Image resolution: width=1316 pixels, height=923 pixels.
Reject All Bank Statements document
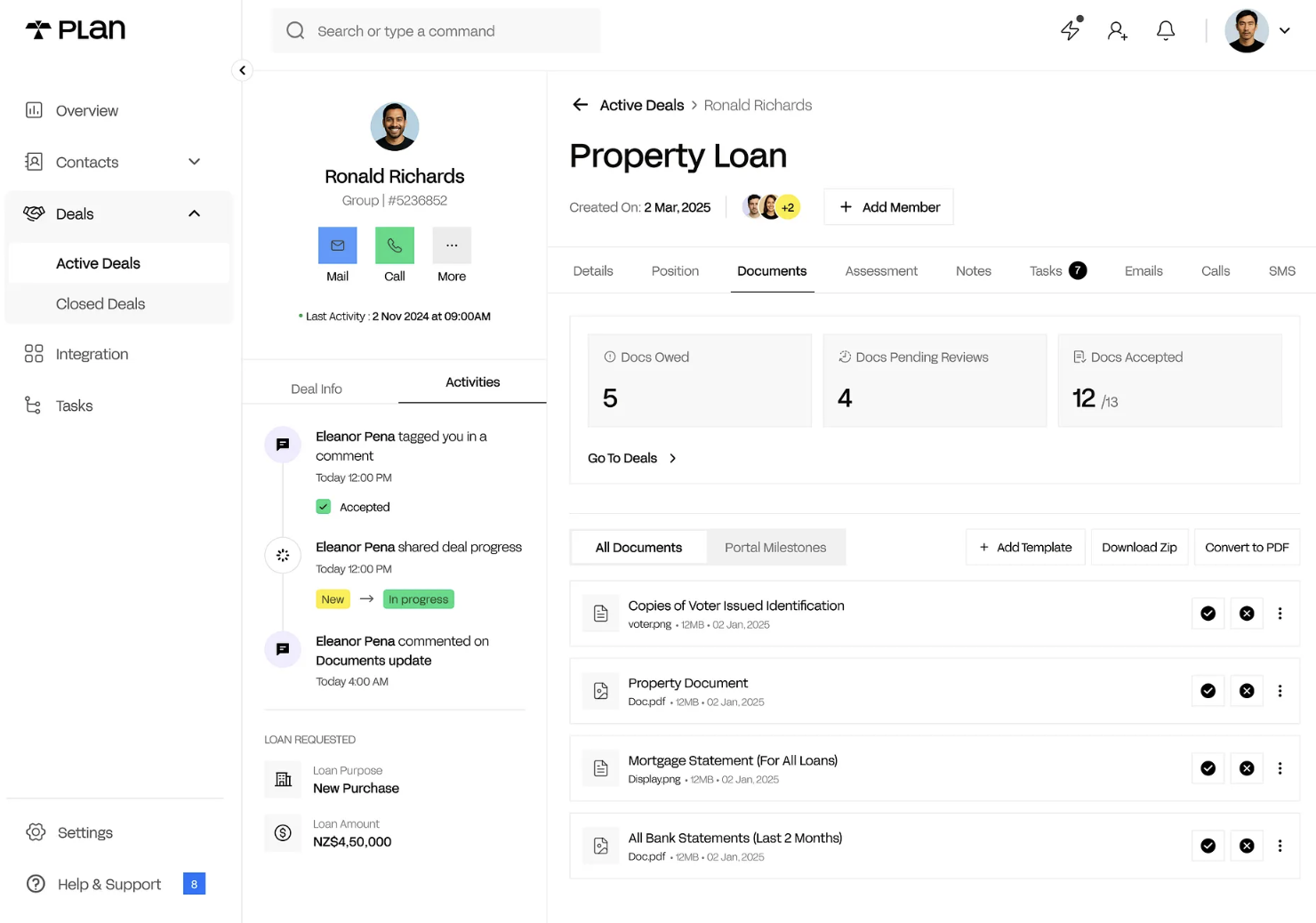coord(1248,846)
